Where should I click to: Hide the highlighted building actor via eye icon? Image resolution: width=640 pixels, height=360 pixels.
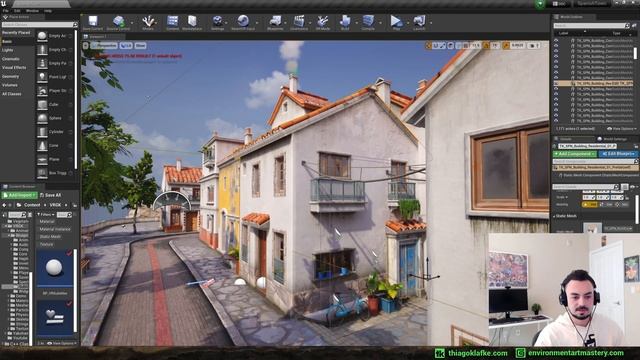click(556, 83)
